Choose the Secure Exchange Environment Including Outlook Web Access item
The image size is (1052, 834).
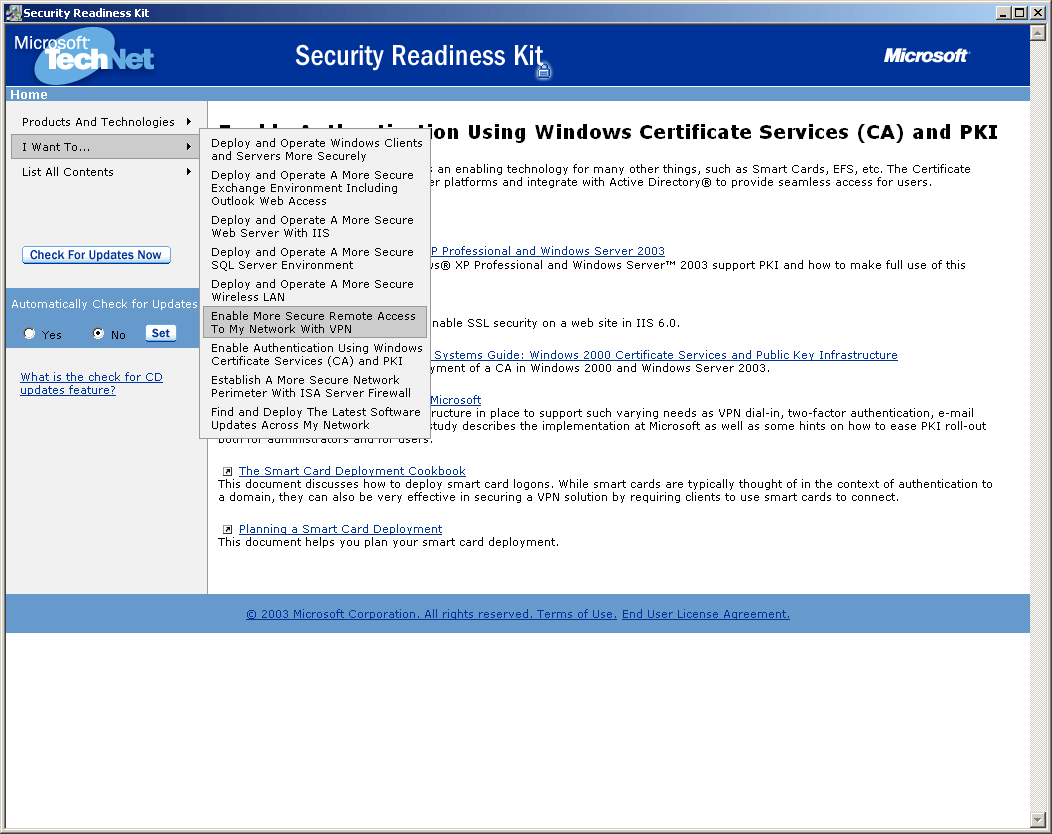(315, 188)
